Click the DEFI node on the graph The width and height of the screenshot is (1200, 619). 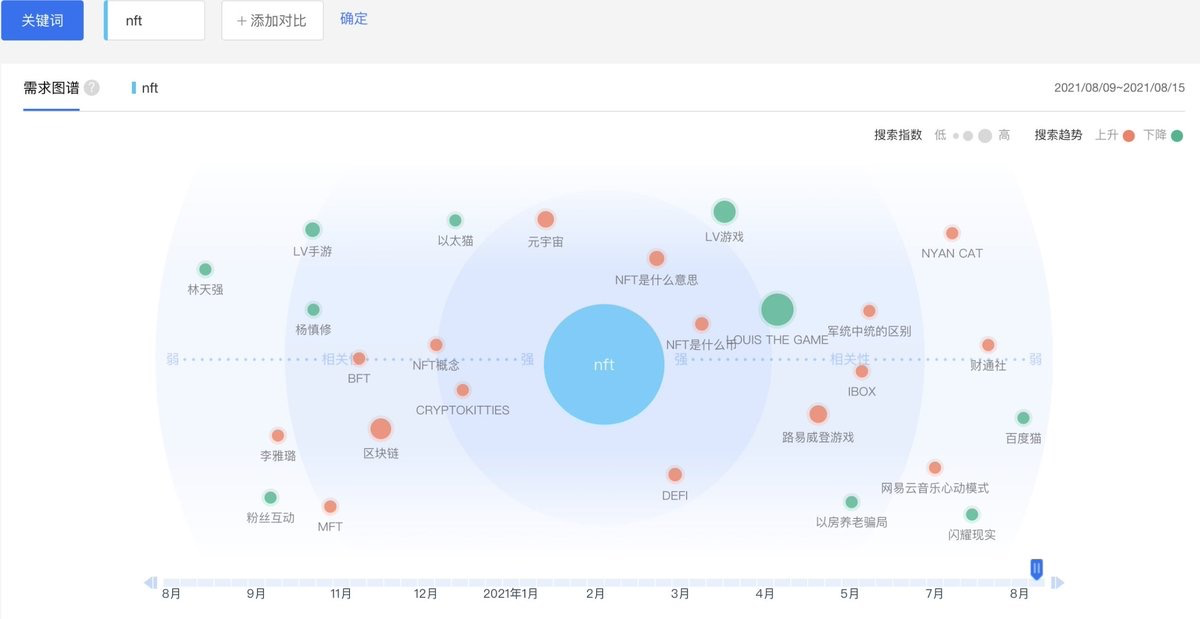(x=674, y=475)
